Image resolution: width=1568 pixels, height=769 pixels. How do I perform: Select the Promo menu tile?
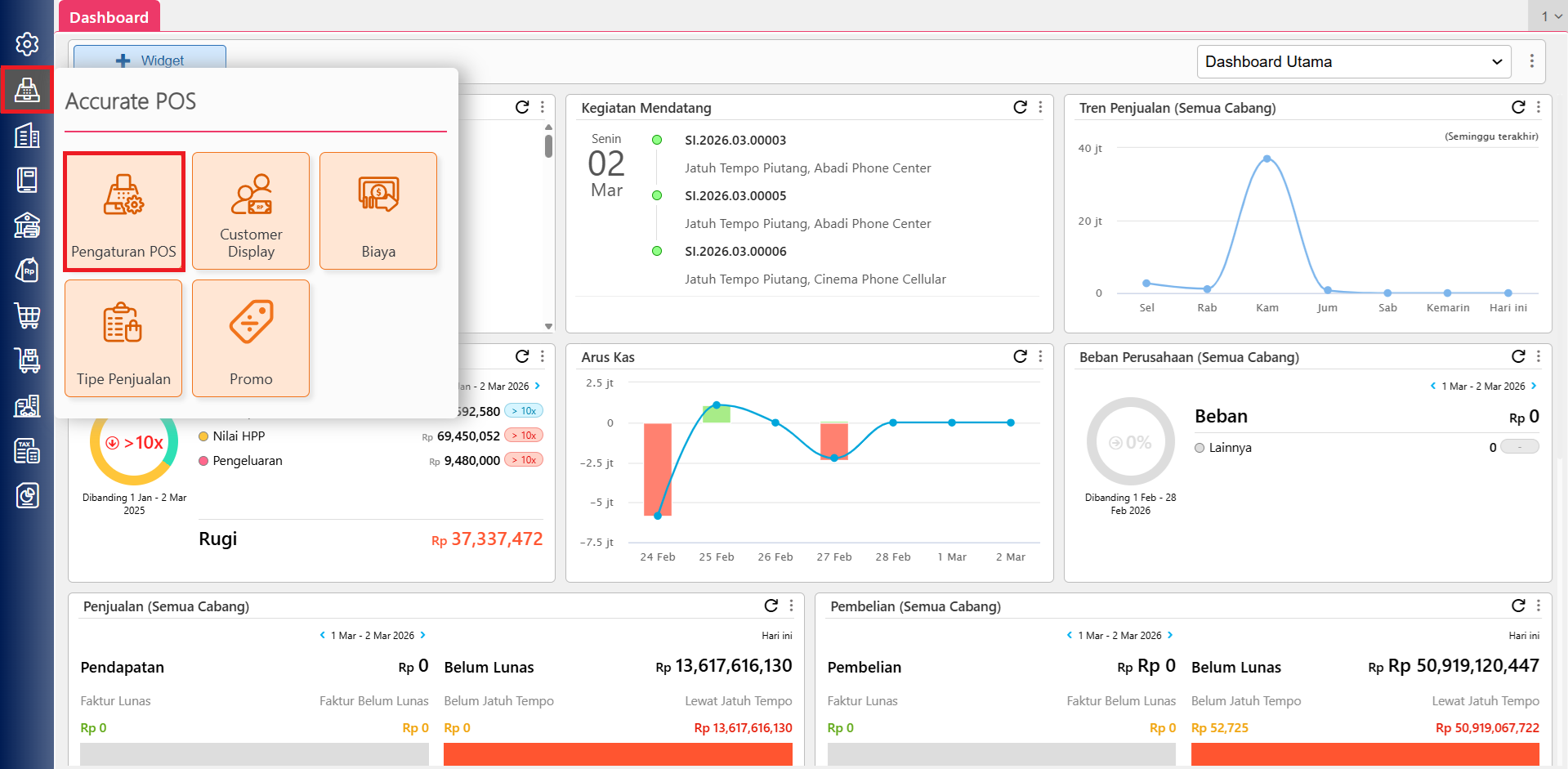click(x=251, y=338)
